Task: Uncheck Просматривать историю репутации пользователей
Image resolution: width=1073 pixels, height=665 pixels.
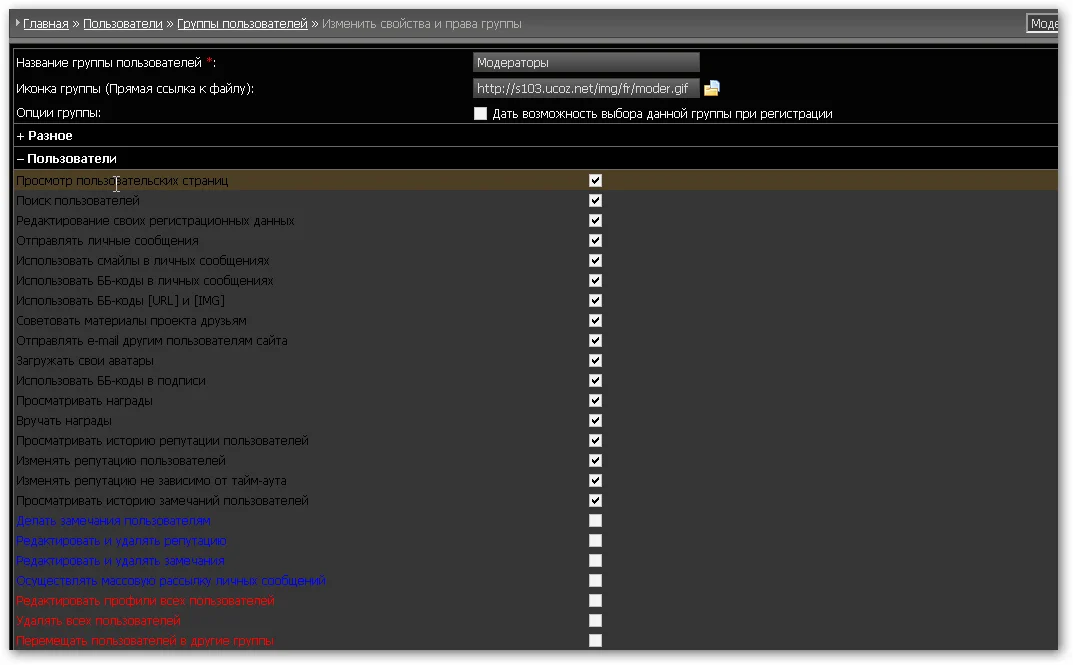Action: pyautogui.click(x=595, y=441)
